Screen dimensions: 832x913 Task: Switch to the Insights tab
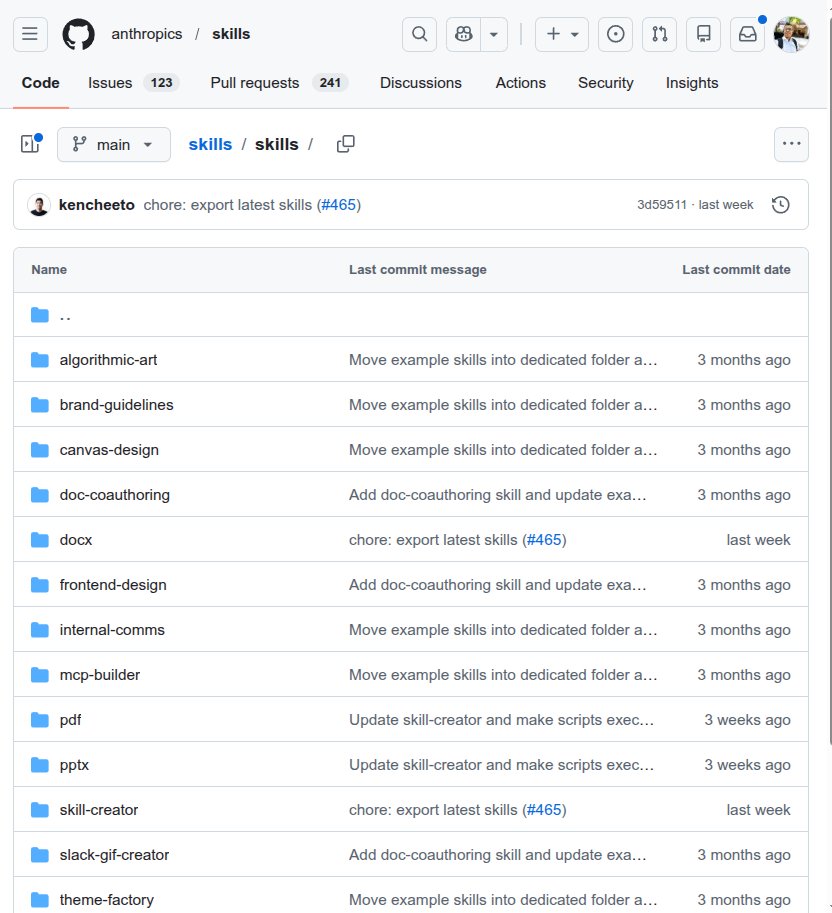pos(692,83)
